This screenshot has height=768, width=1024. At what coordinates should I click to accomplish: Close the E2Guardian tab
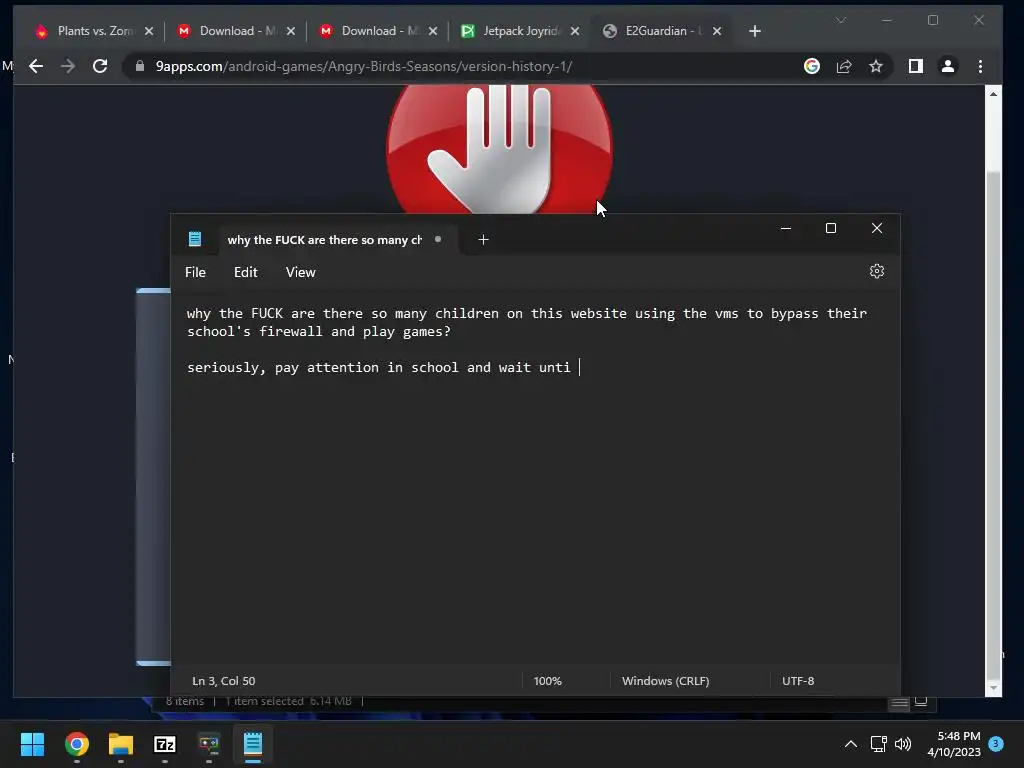click(717, 31)
